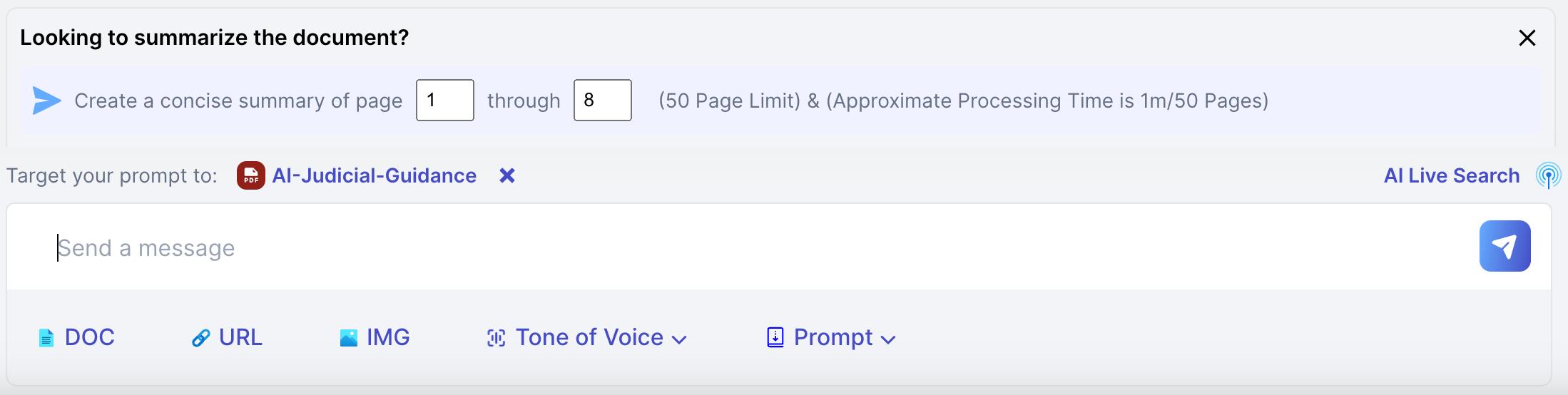Select the end page number field
Screen dimensions: 1568x395
(603, 100)
